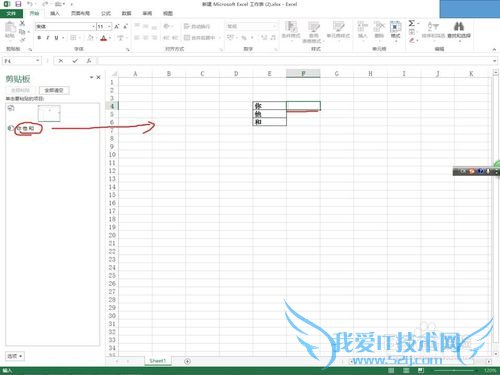500x375 pixels.
Task: Open clipboard task pane menu arrow
Action: click(91, 77)
